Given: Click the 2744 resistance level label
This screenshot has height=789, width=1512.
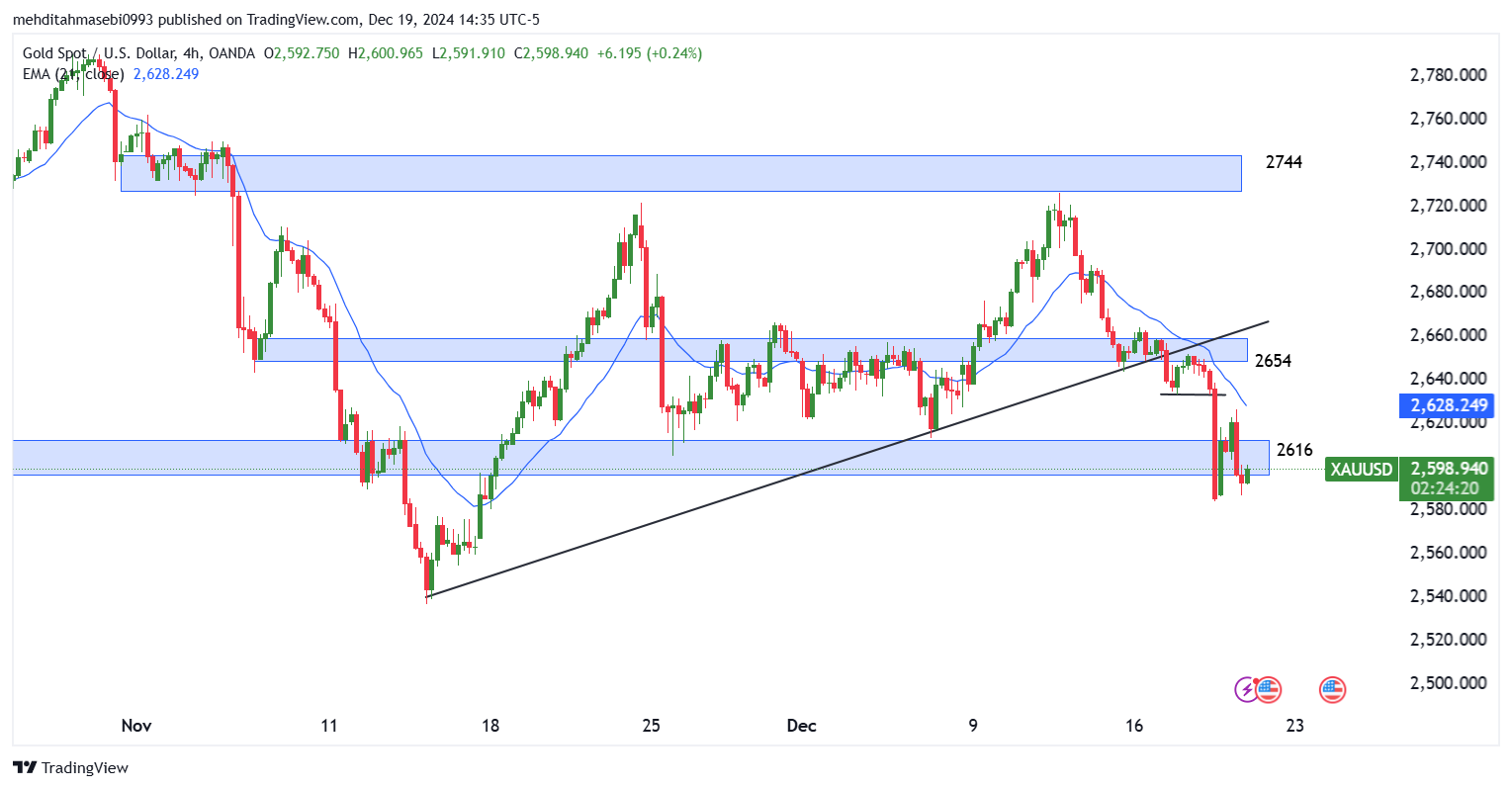Looking at the screenshot, I should click(1284, 162).
